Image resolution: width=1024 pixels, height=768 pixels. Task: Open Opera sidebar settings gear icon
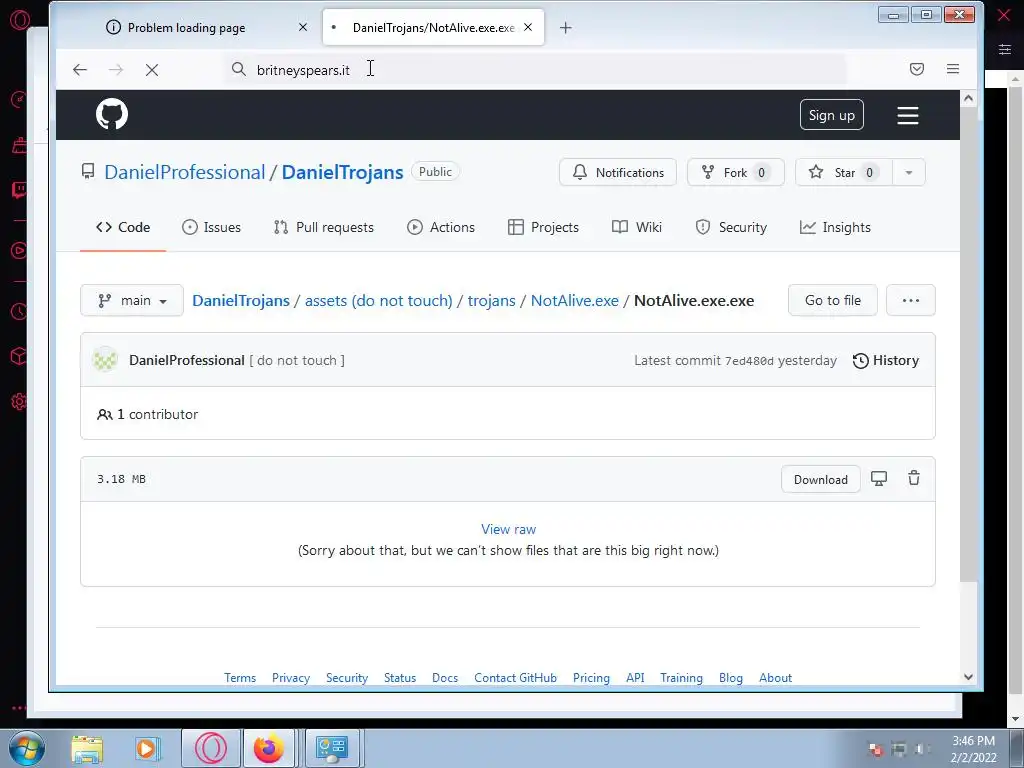19,401
